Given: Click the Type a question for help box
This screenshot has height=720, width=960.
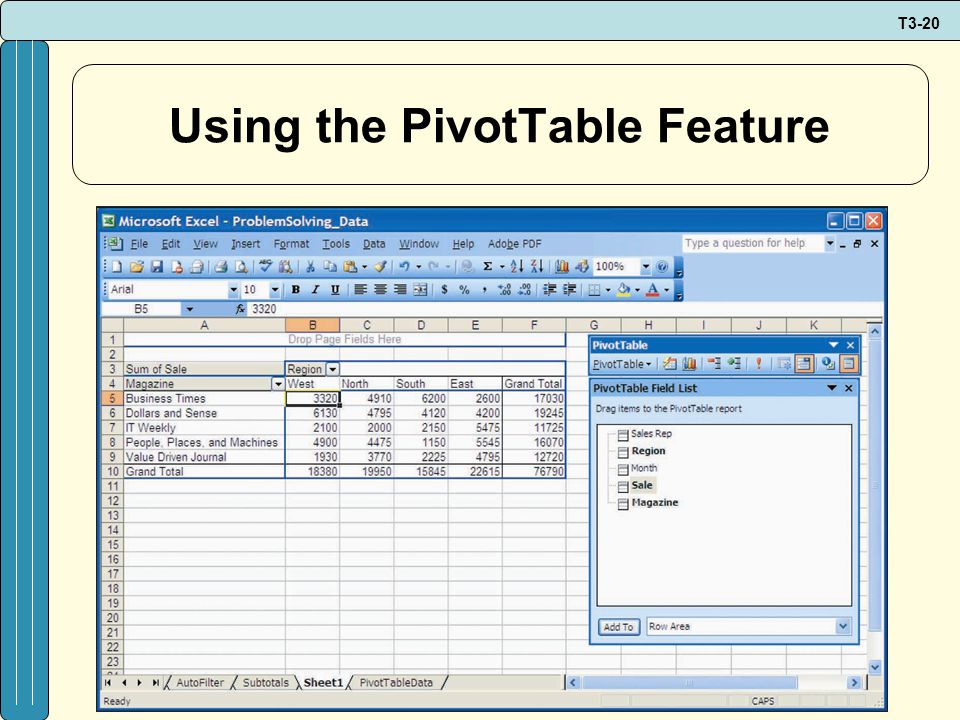Looking at the screenshot, I should (753, 243).
